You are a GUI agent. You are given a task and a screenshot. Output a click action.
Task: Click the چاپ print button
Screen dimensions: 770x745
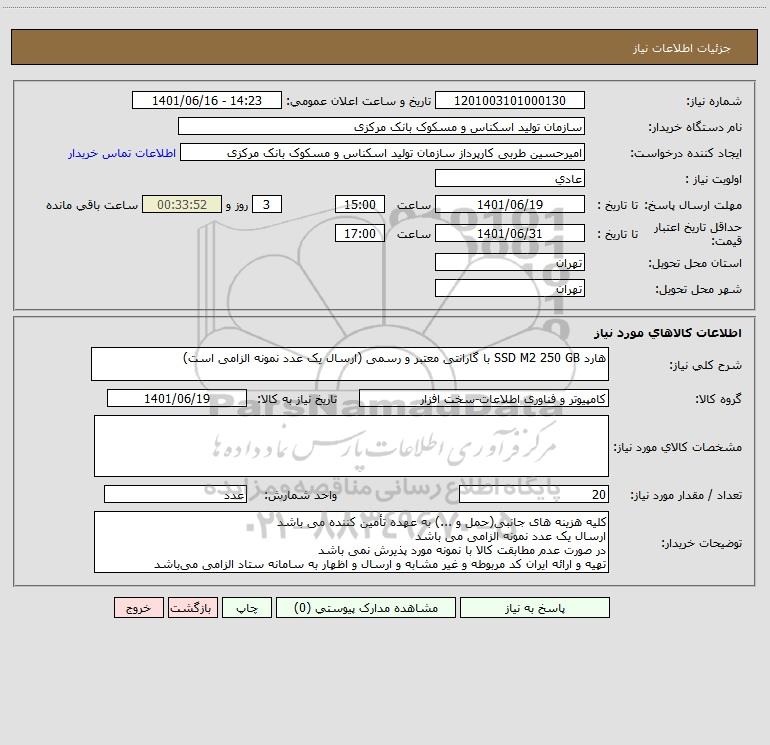(247, 608)
